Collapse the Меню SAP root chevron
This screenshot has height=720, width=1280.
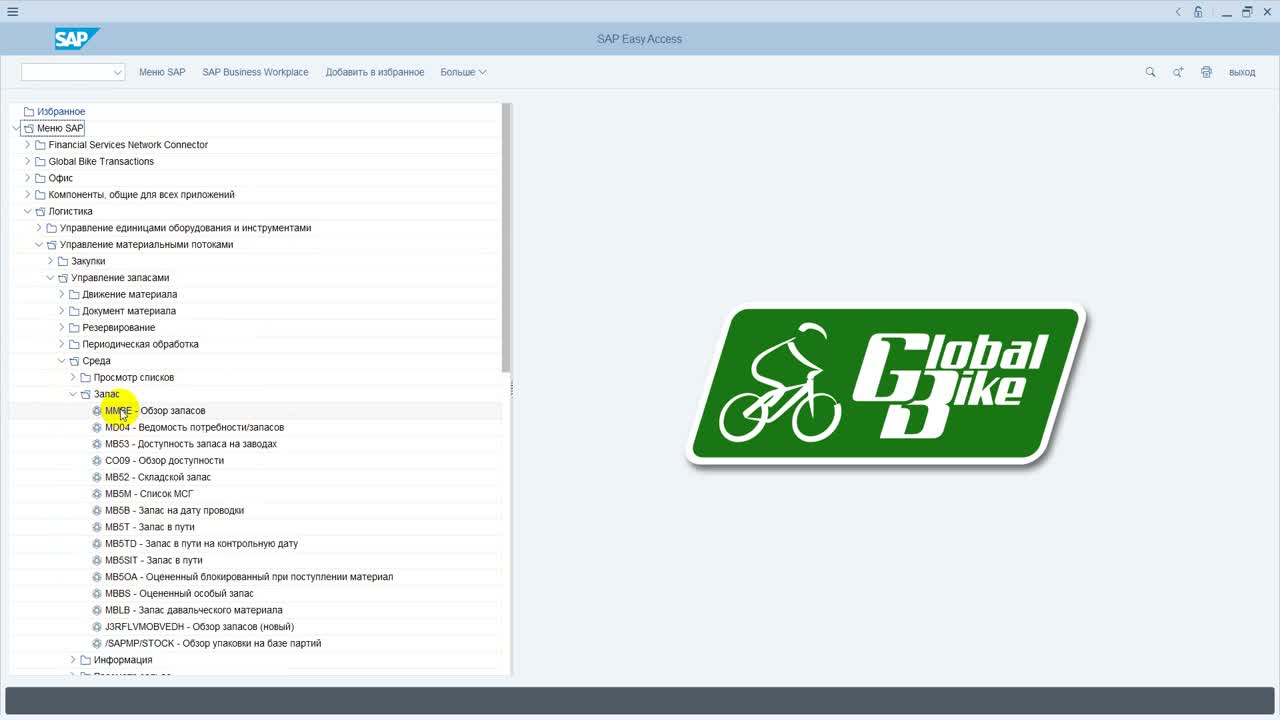[16, 128]
